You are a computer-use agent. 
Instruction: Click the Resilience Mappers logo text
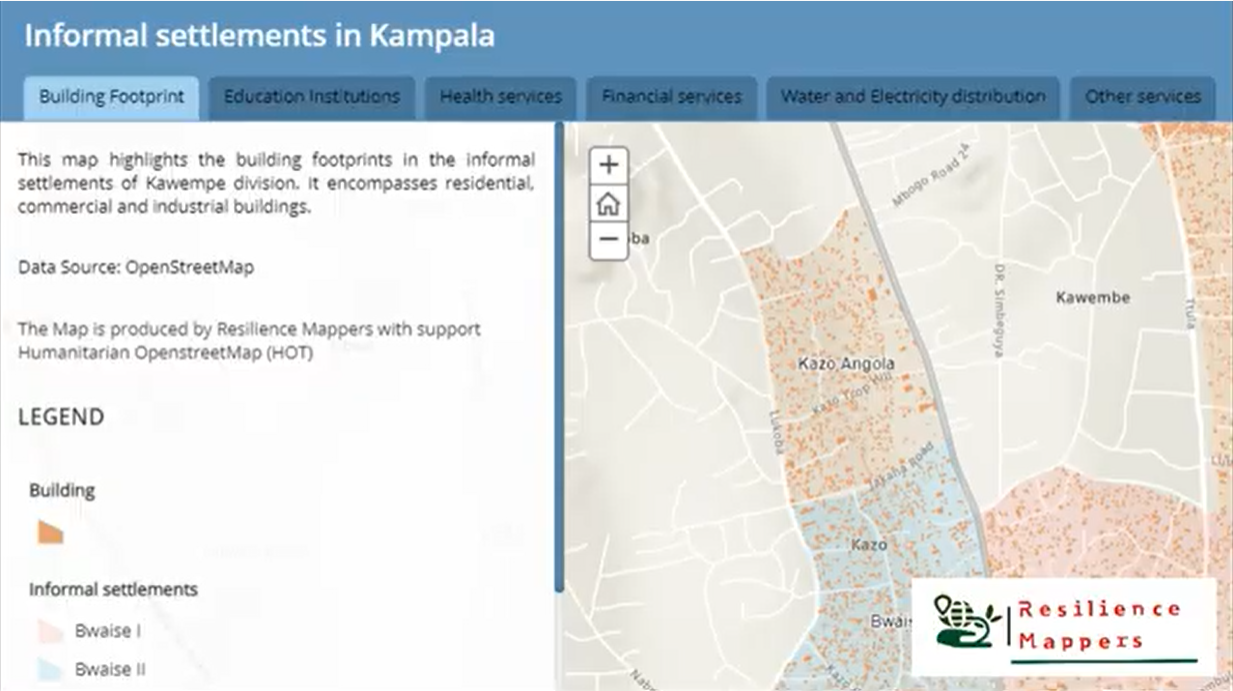click(1098, 624)
